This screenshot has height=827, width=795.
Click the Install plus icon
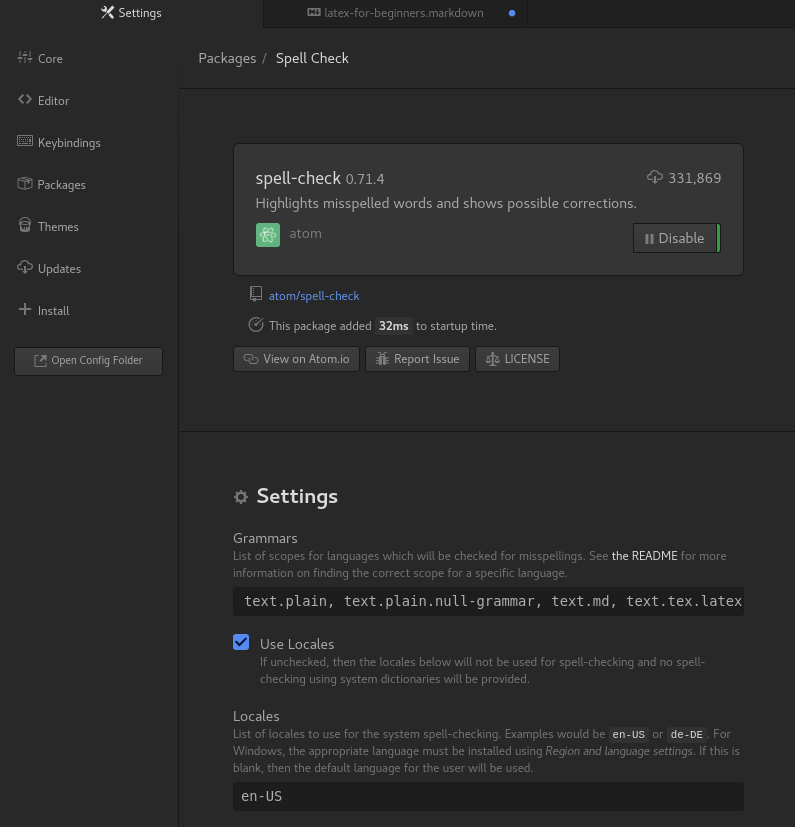25,309
